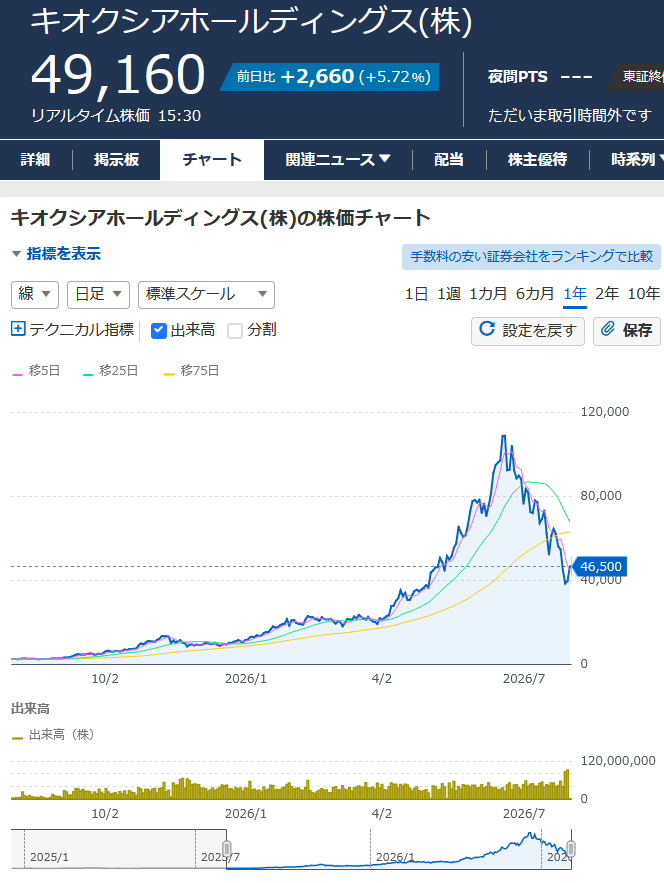This screenshot has height=883, width=664.
Task: Click the 2025/1 marker in navigator
Action: tap(49, 857)
